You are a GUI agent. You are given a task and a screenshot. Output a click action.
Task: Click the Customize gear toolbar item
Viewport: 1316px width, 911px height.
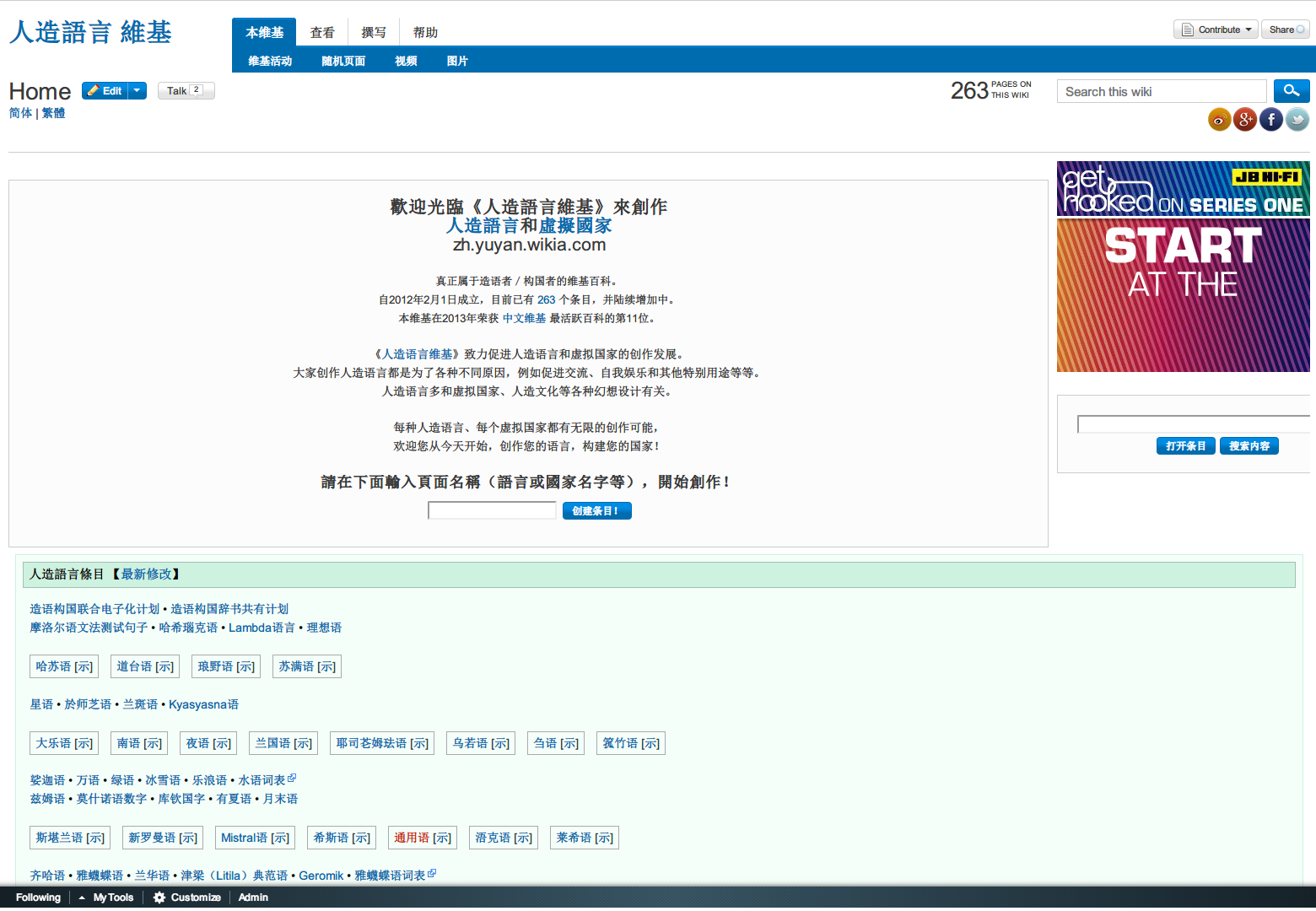point(187,898)
